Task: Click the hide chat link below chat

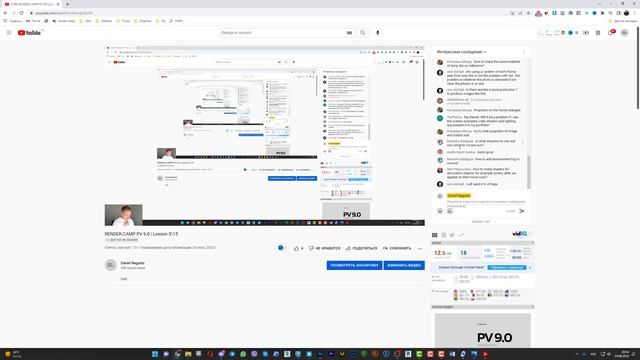Action: pos(481,222)
